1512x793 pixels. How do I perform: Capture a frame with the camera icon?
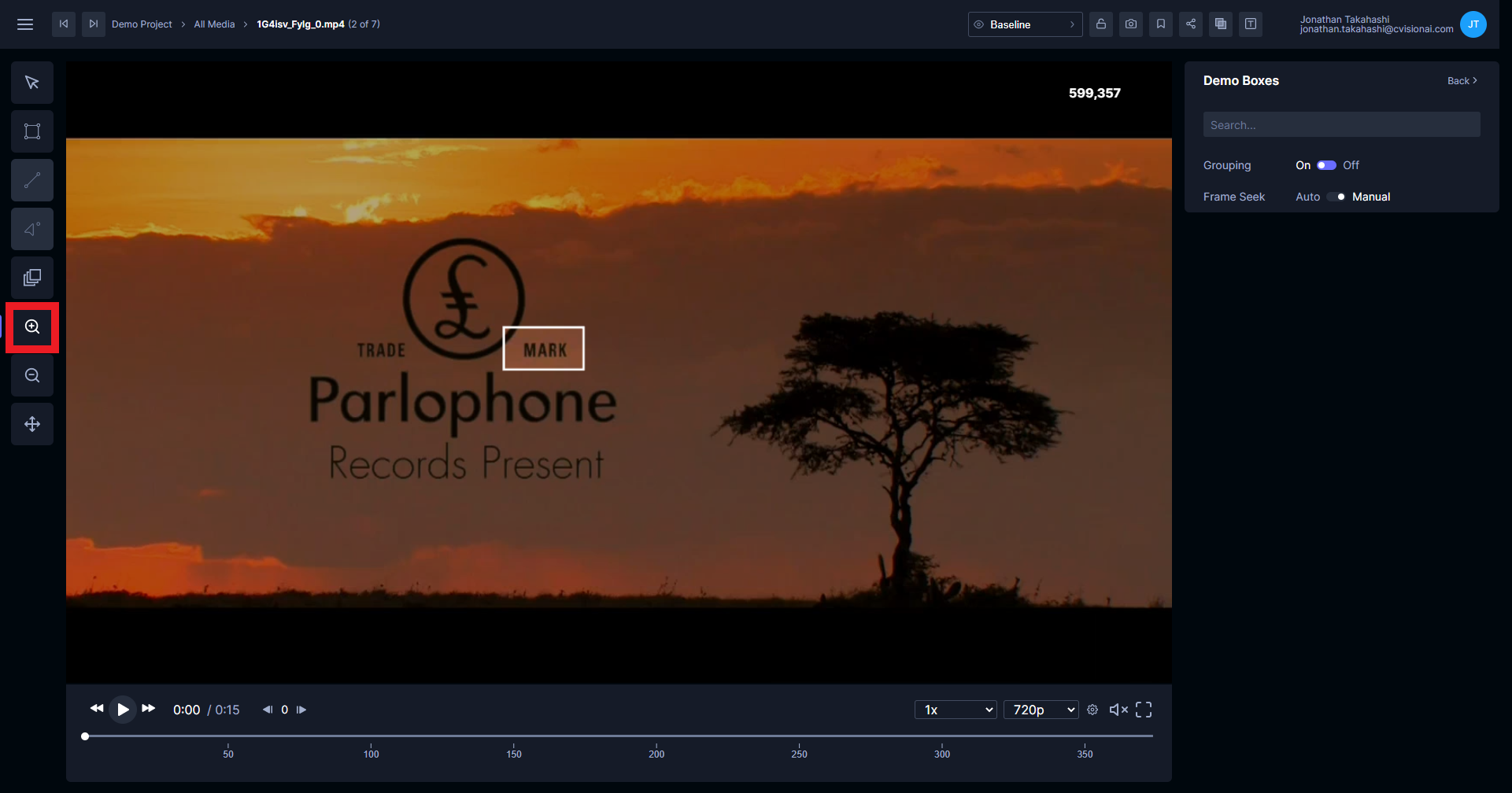pos(1131,24)
